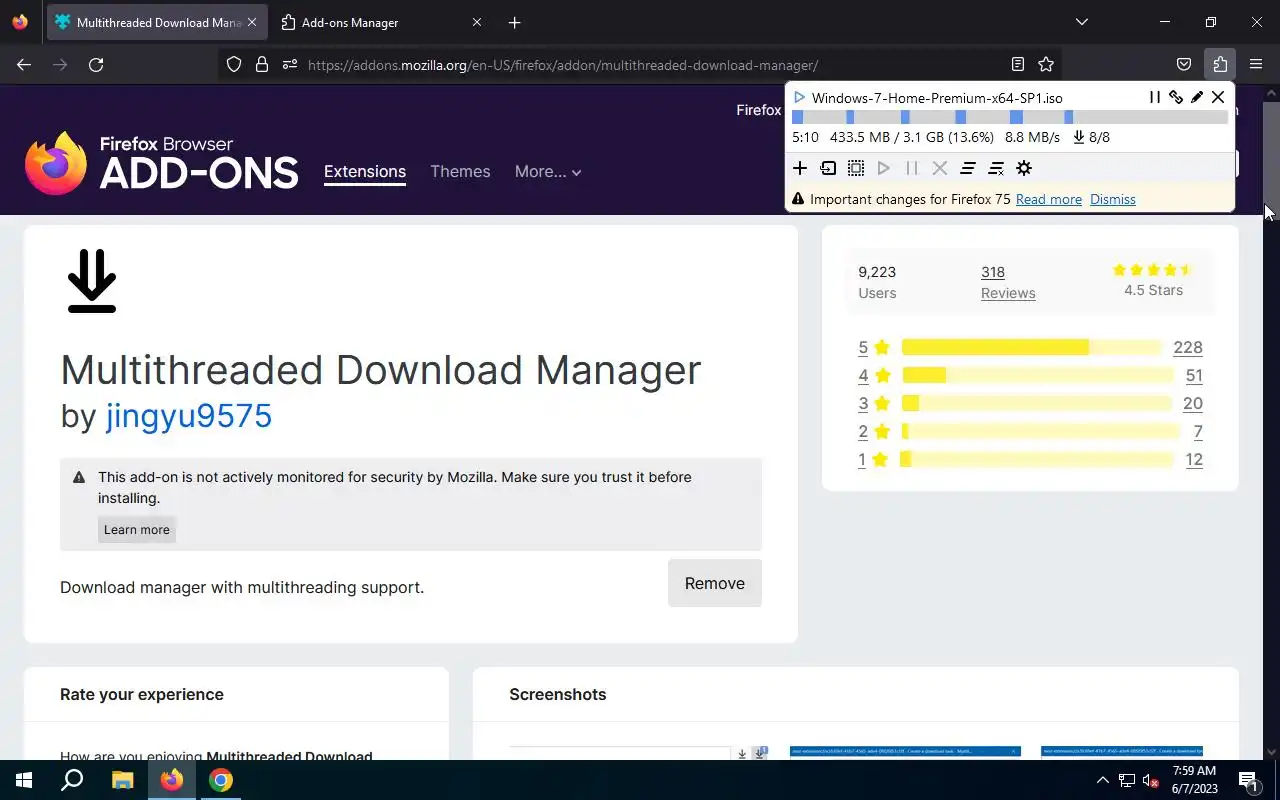Open Google Chrome from taskbar
Image resolution: width=1280 pixels, height=800 pixels.
[x=221, y=780]
